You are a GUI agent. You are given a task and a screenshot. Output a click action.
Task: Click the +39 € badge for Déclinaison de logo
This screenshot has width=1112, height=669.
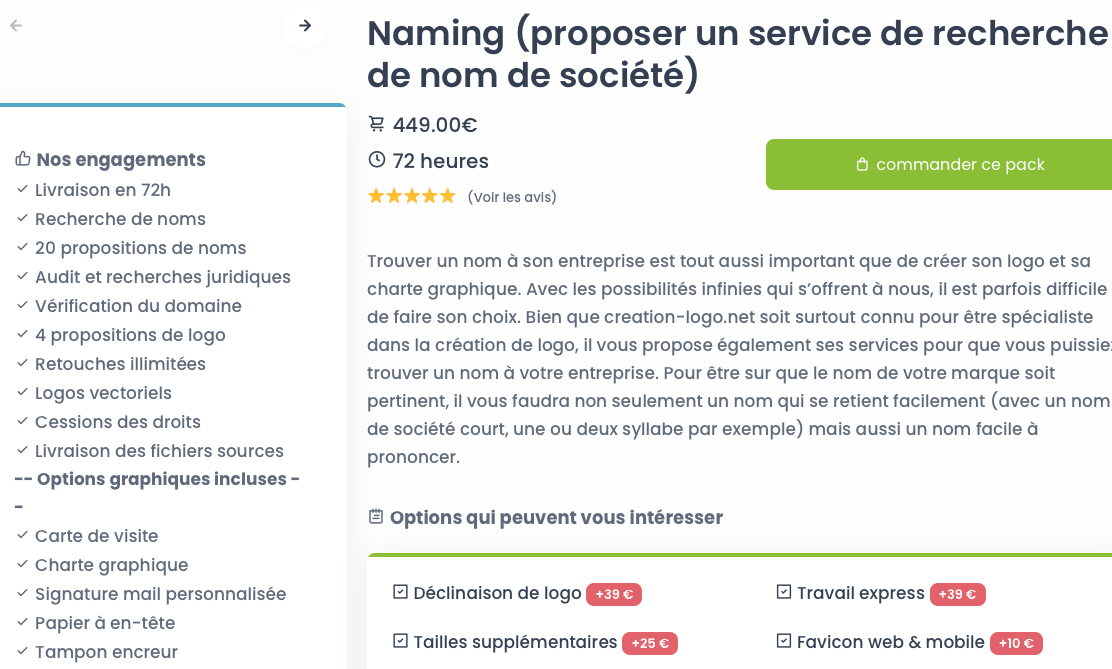point(613,594)
